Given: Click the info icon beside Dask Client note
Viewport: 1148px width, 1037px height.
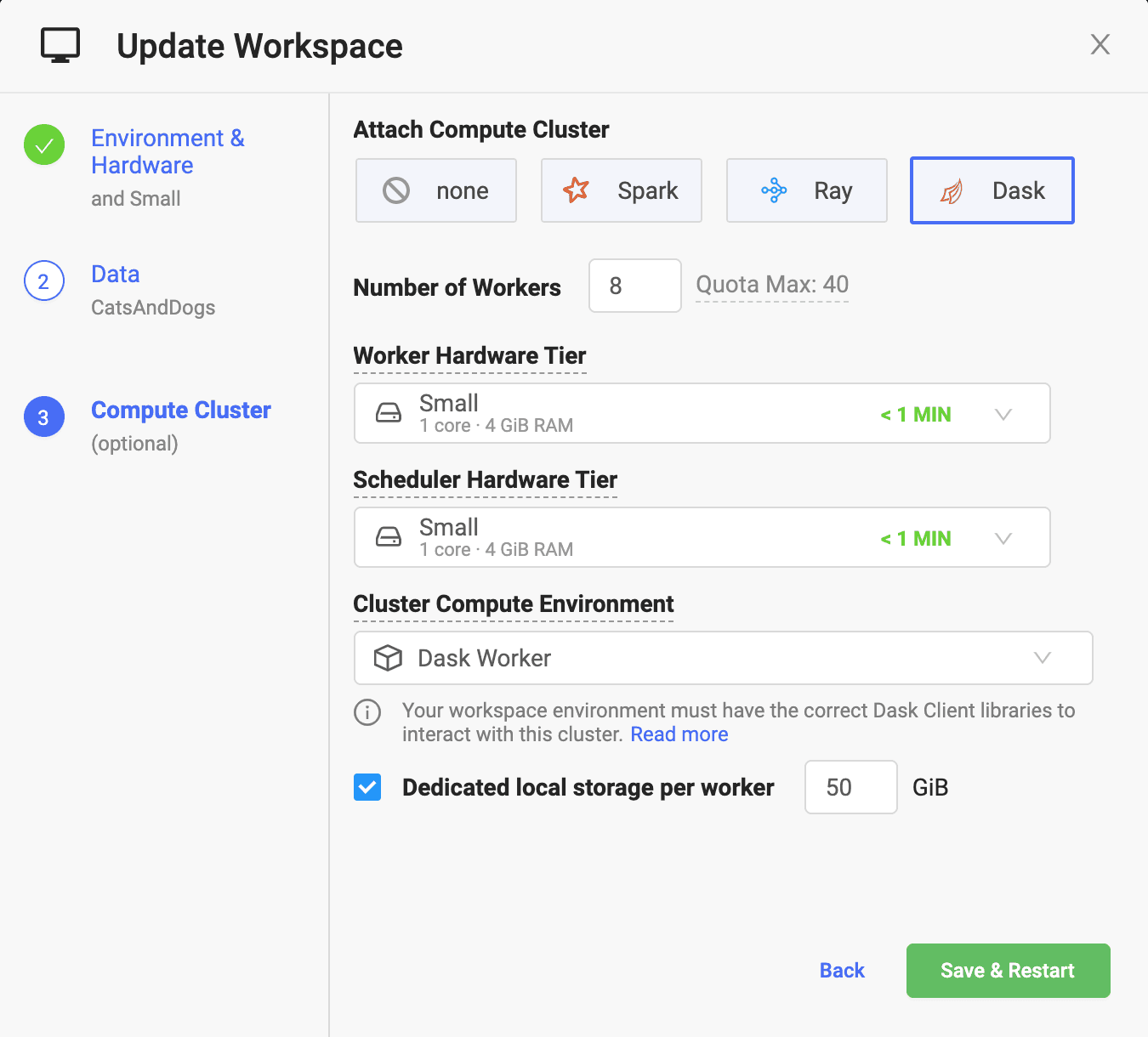Looking at the screenshot, I should click(367, 712).
